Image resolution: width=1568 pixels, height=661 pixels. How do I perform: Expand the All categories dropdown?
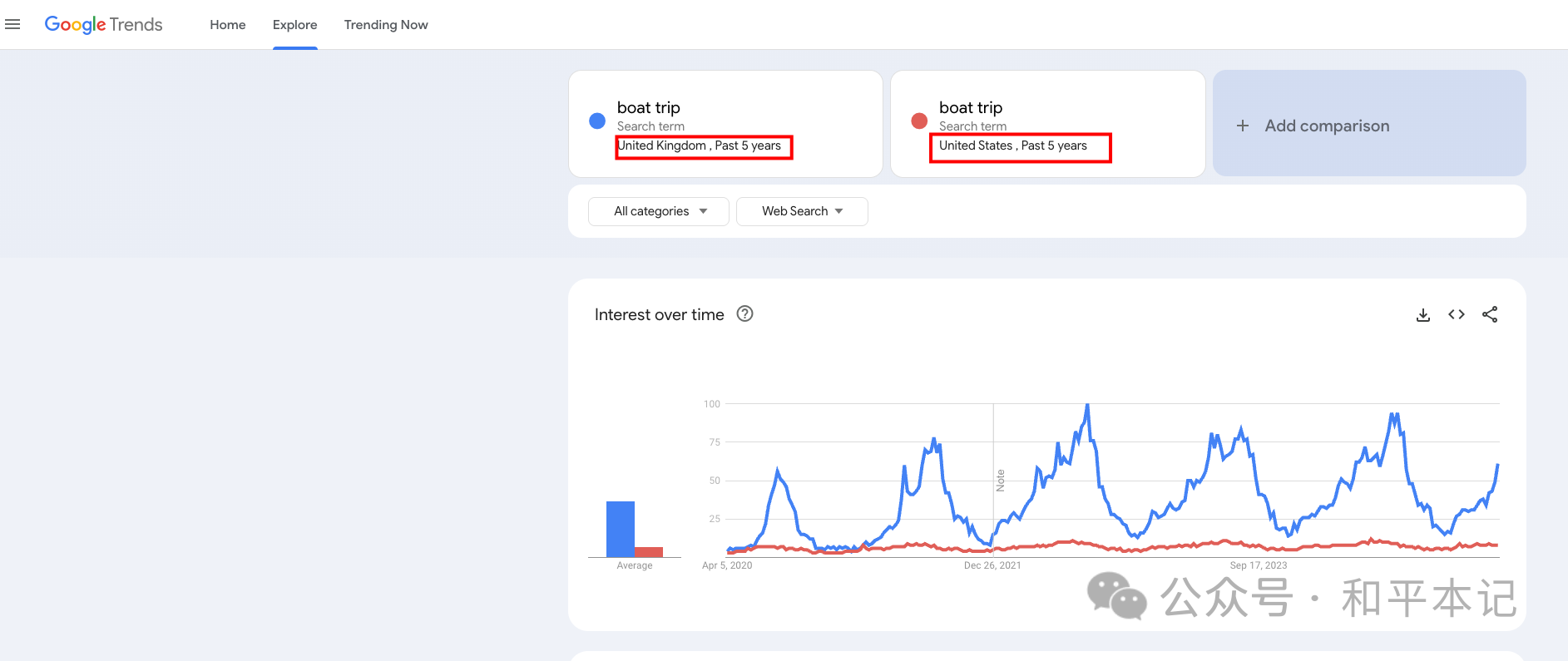(659, 211)
